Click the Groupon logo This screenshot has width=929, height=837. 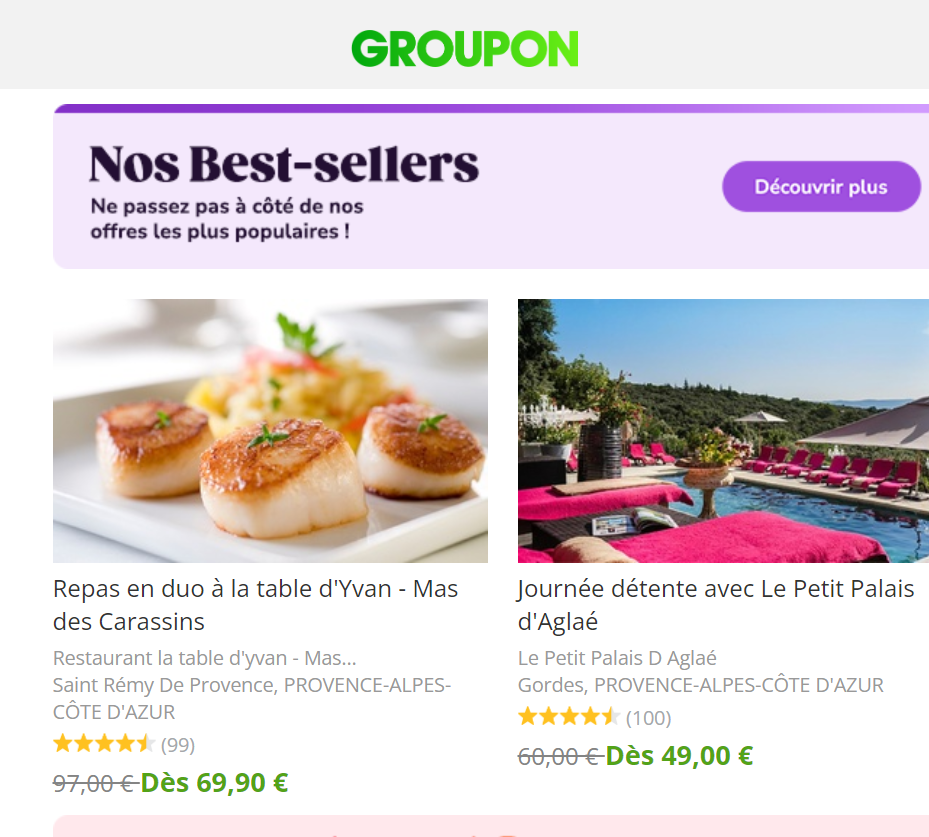pos(464,49)
